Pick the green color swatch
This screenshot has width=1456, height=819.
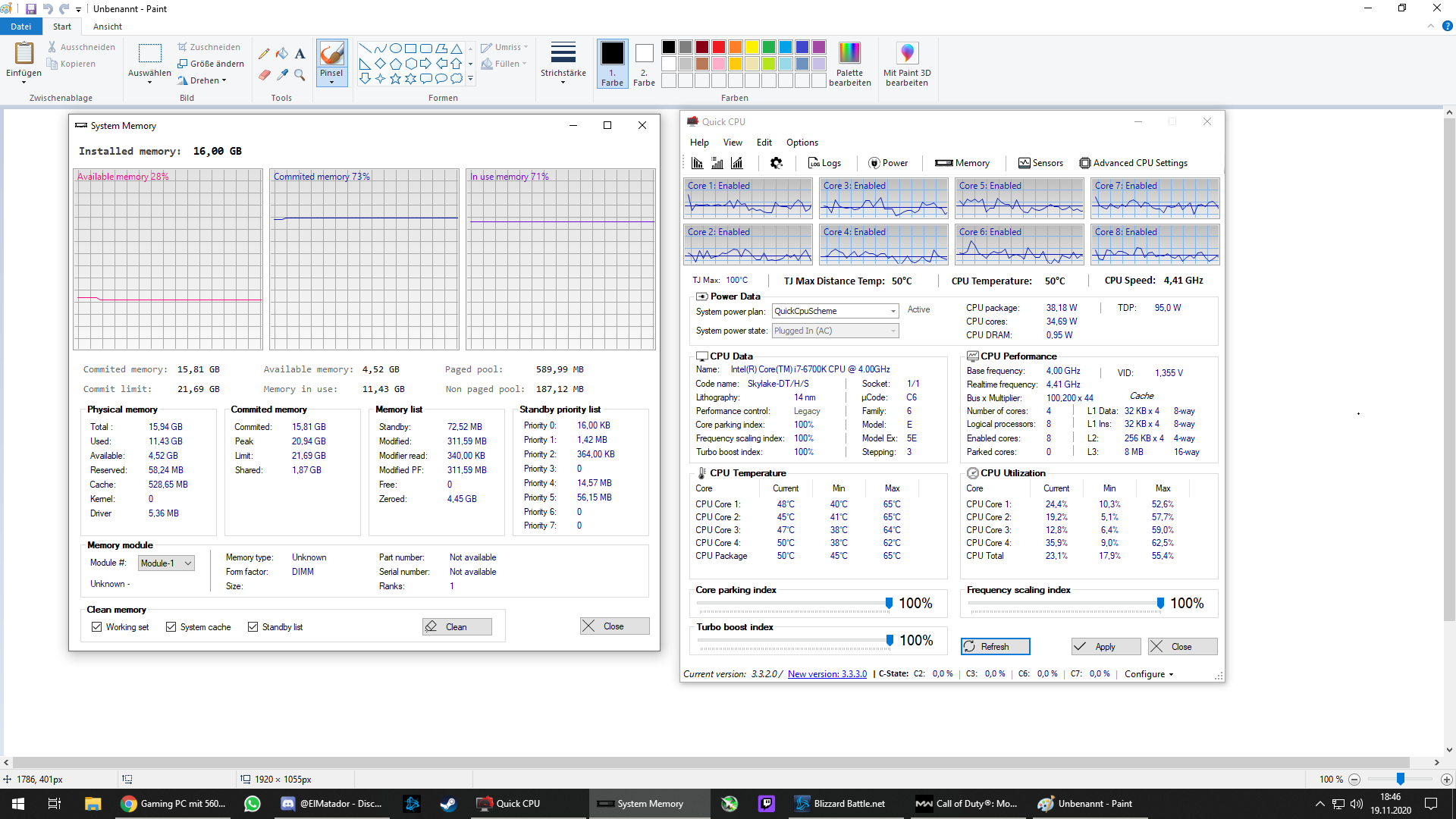coord(769,47)
